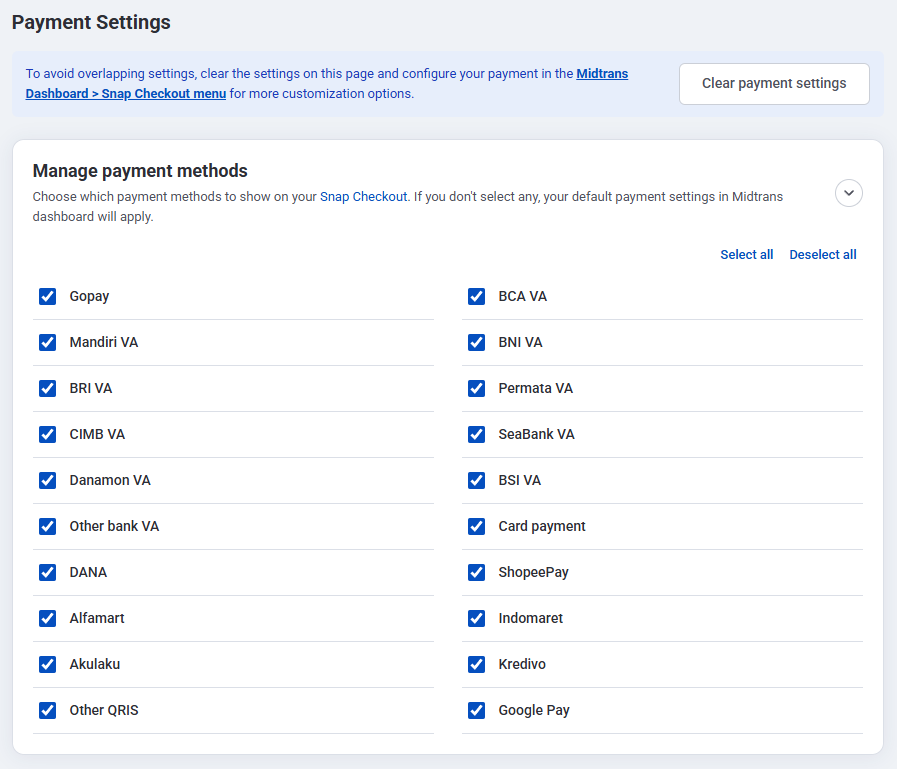Disable the Kredivo checkbox
The height and width of the screenshot is (769, 897).
pyautogui.click(x=477, y=664)
